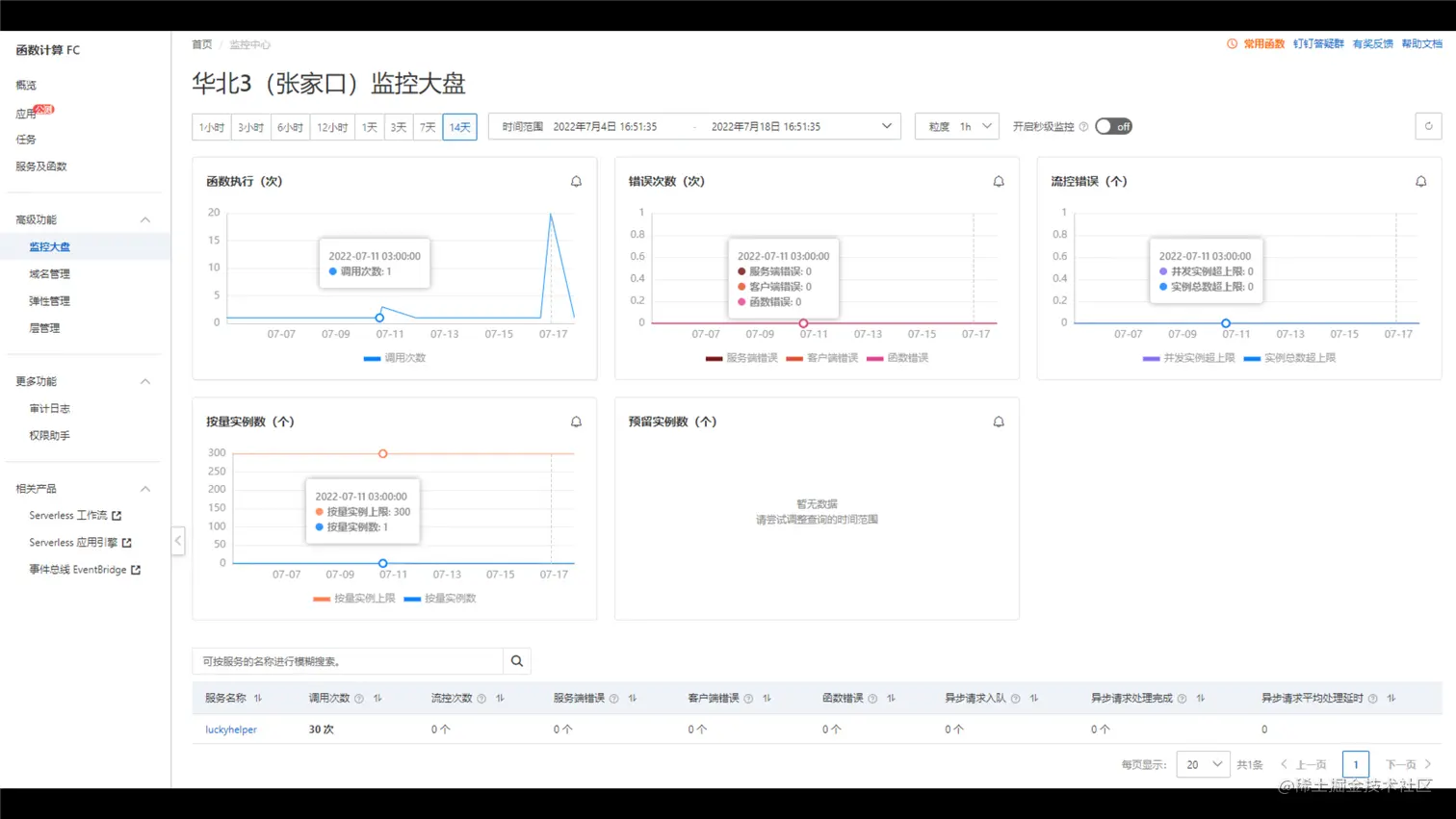Click page number 1 in pagination
Viewport: 1456px width, 819px height.
[x=1355, y=764]
